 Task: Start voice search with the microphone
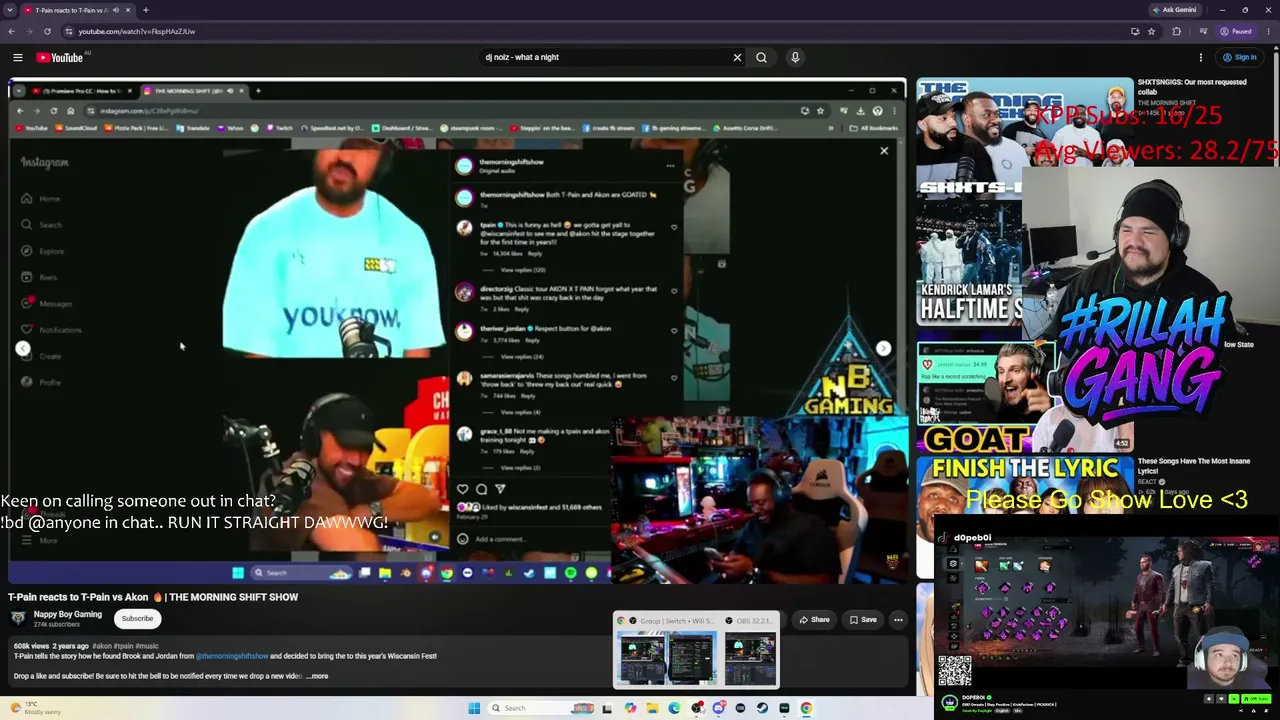coord(795,58)
